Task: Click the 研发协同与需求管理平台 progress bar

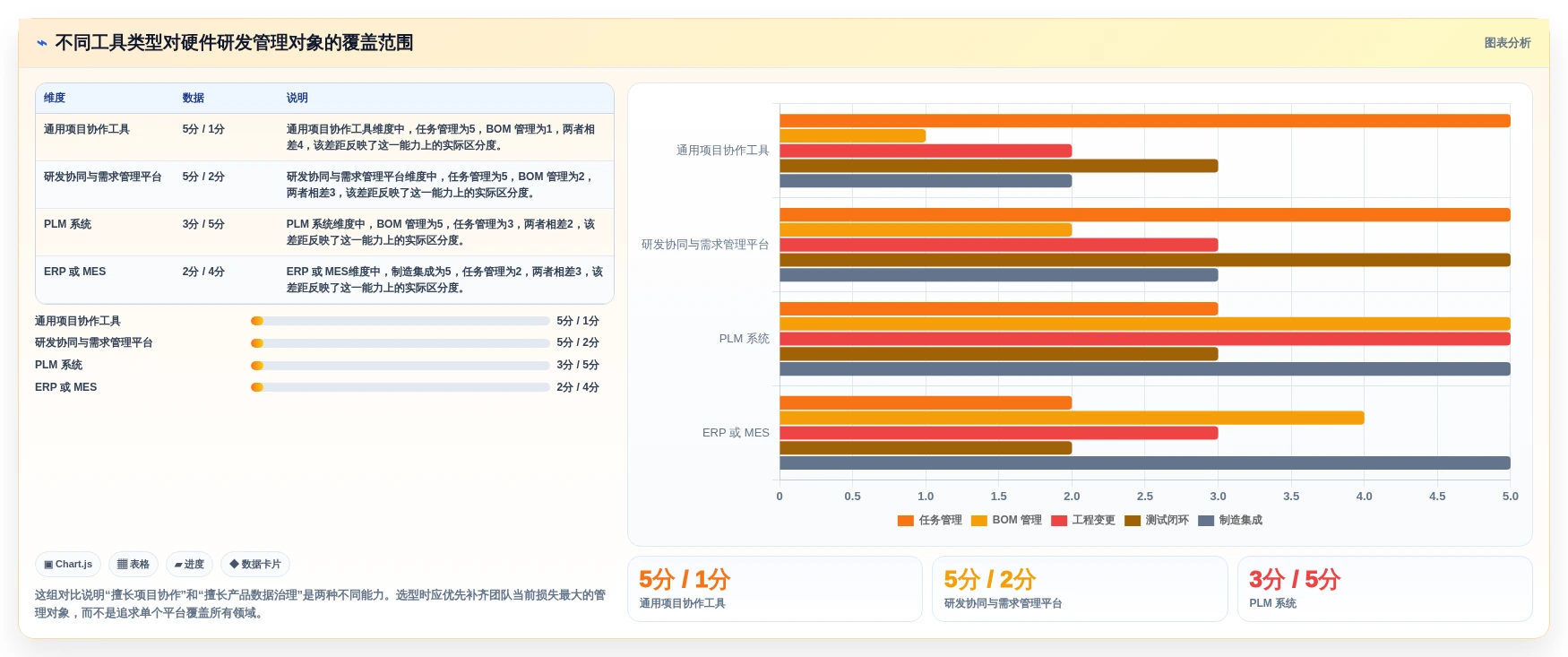Action: pos(401,343)
